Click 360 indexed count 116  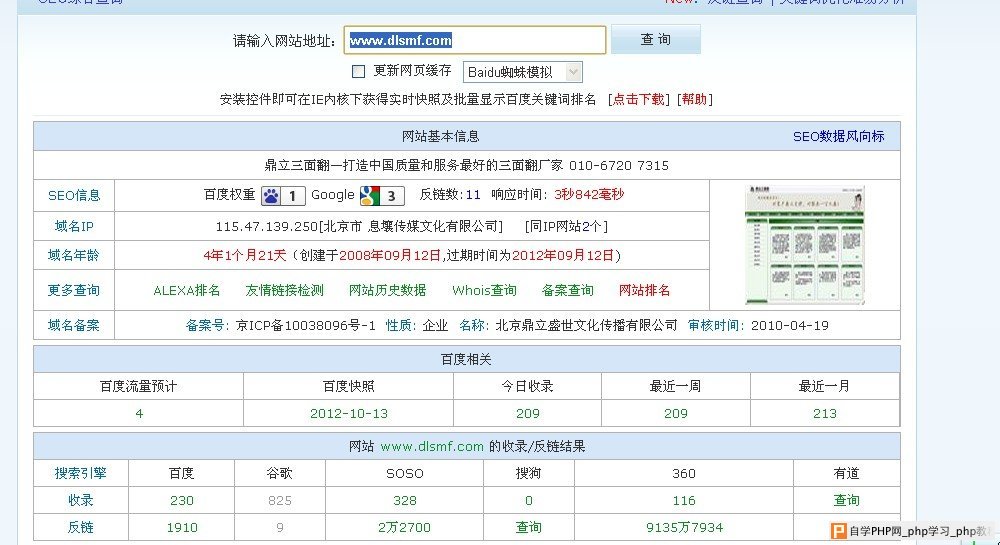[x=684, y=501]
